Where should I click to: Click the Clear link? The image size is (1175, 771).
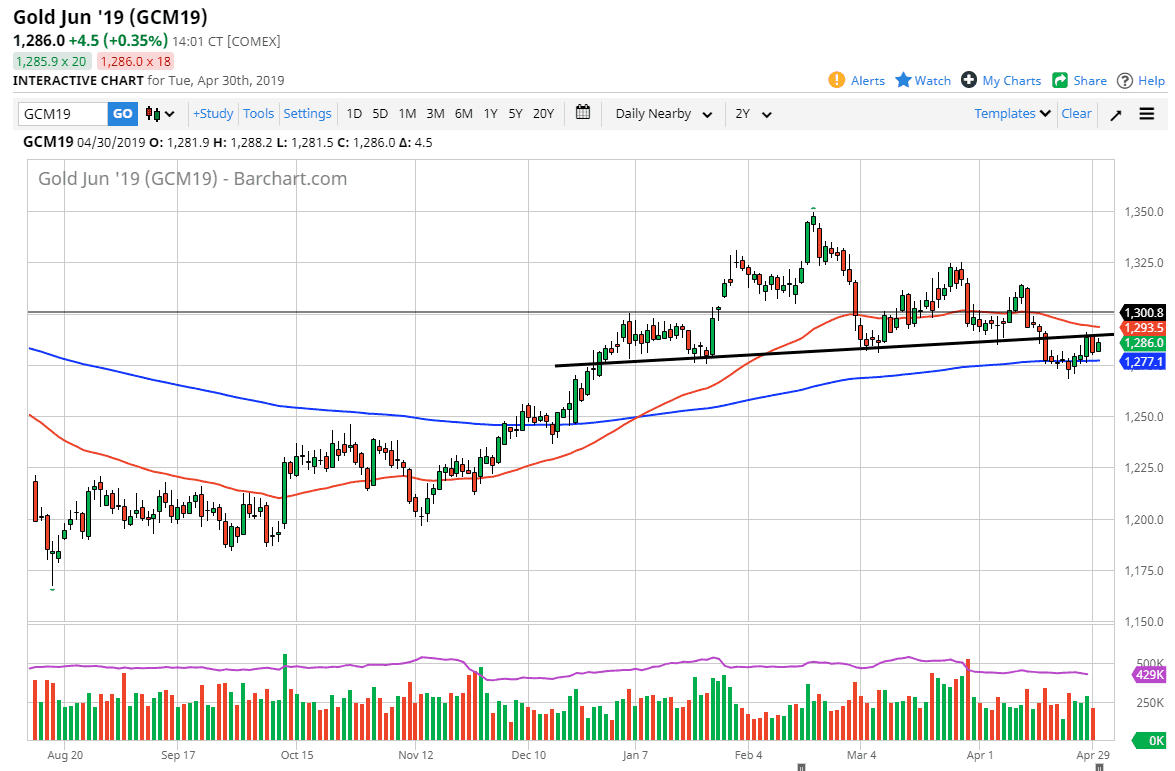(x=1076, y=113)
